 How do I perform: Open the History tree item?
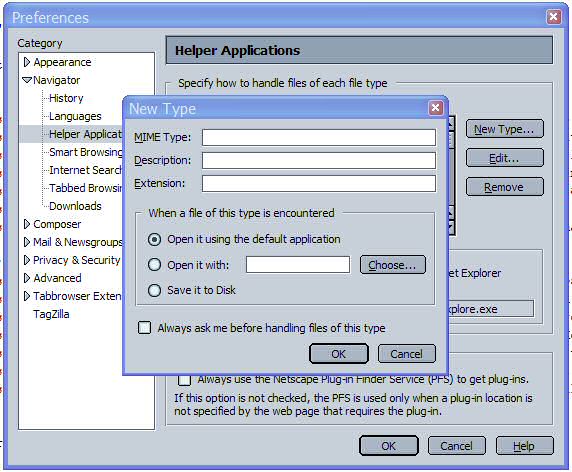(x=66, y=98)
